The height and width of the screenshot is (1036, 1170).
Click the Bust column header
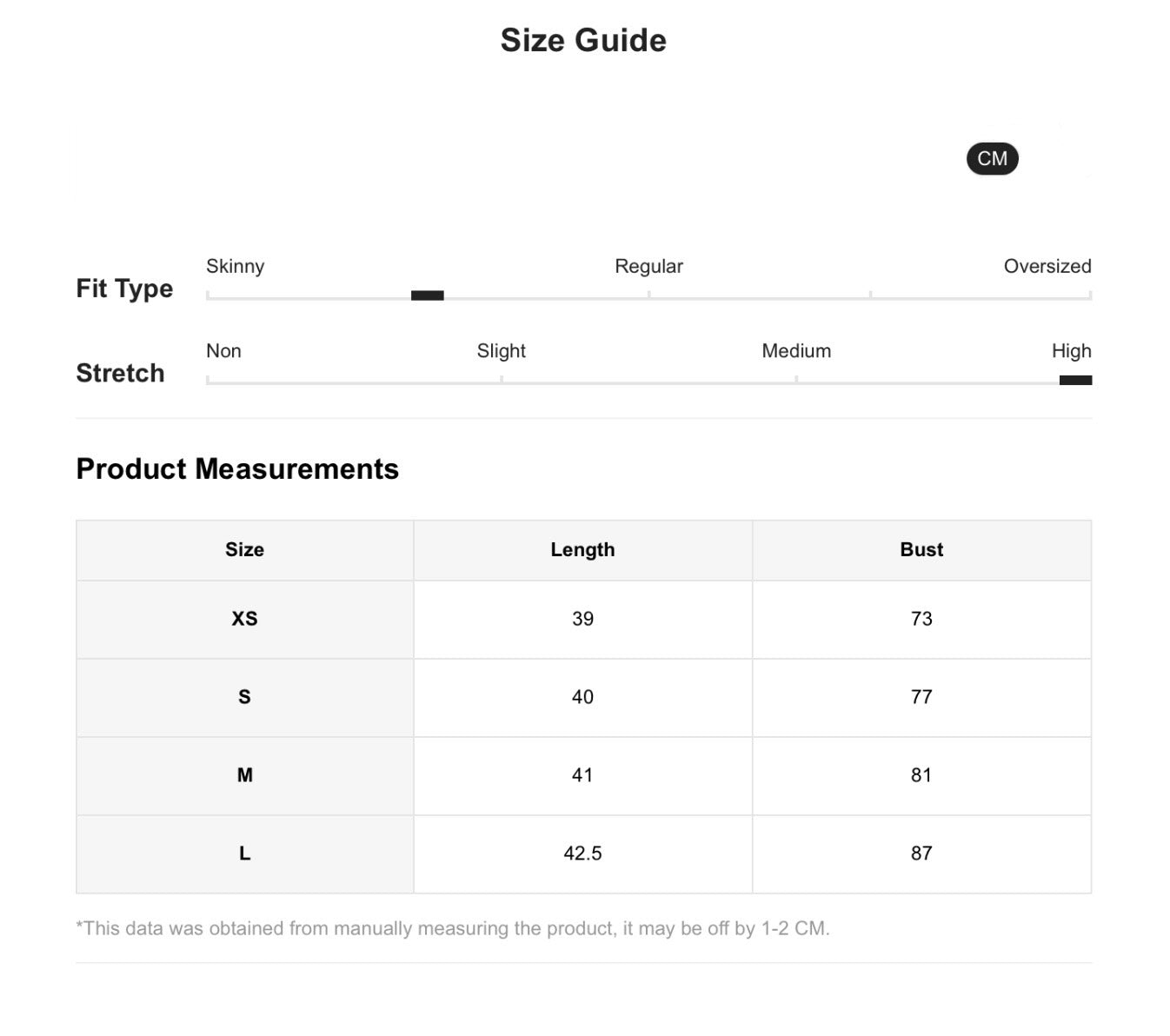(x=921, y=550)
